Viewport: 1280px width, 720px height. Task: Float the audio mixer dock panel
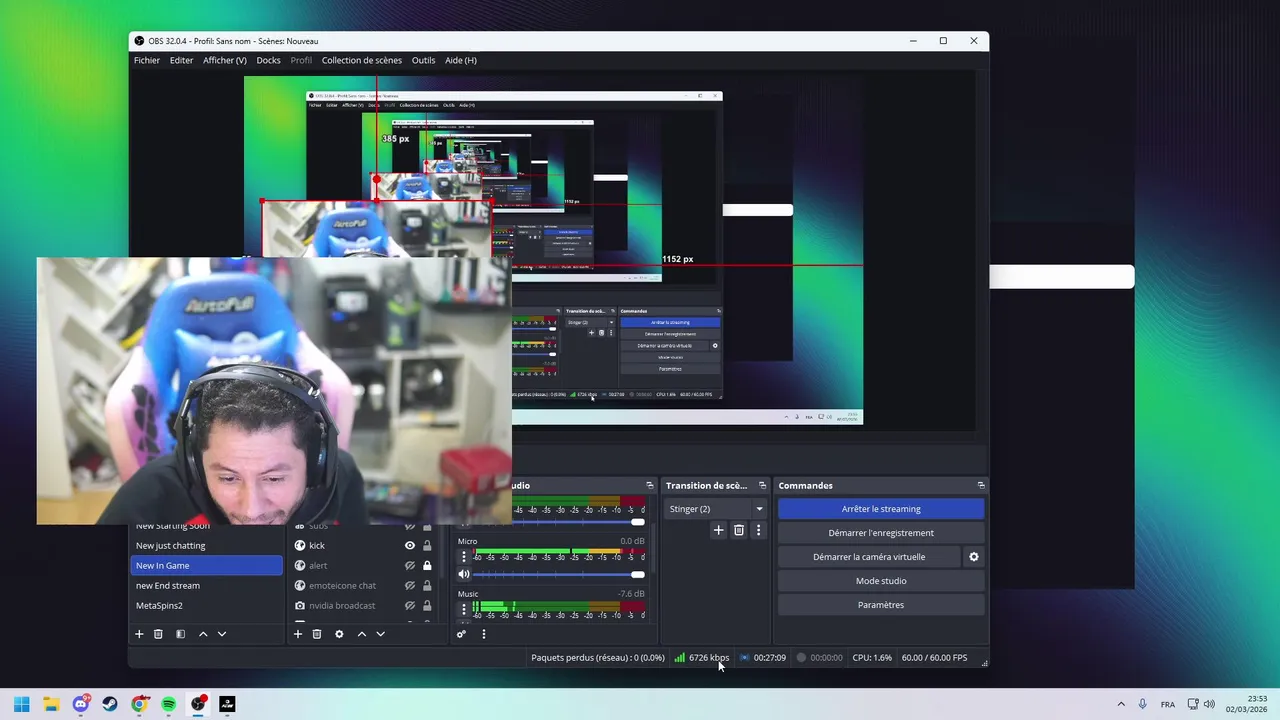(649, 485)
